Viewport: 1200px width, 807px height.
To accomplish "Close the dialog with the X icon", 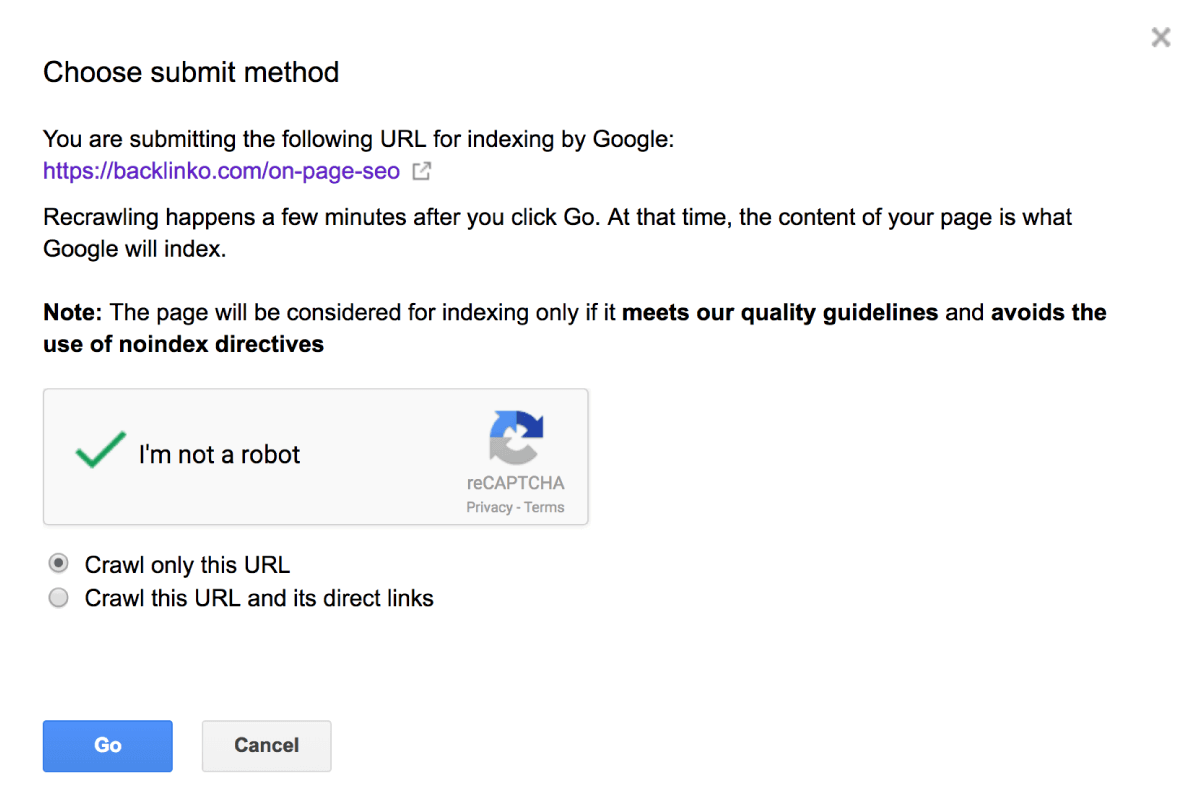I will coord(1160,38).
